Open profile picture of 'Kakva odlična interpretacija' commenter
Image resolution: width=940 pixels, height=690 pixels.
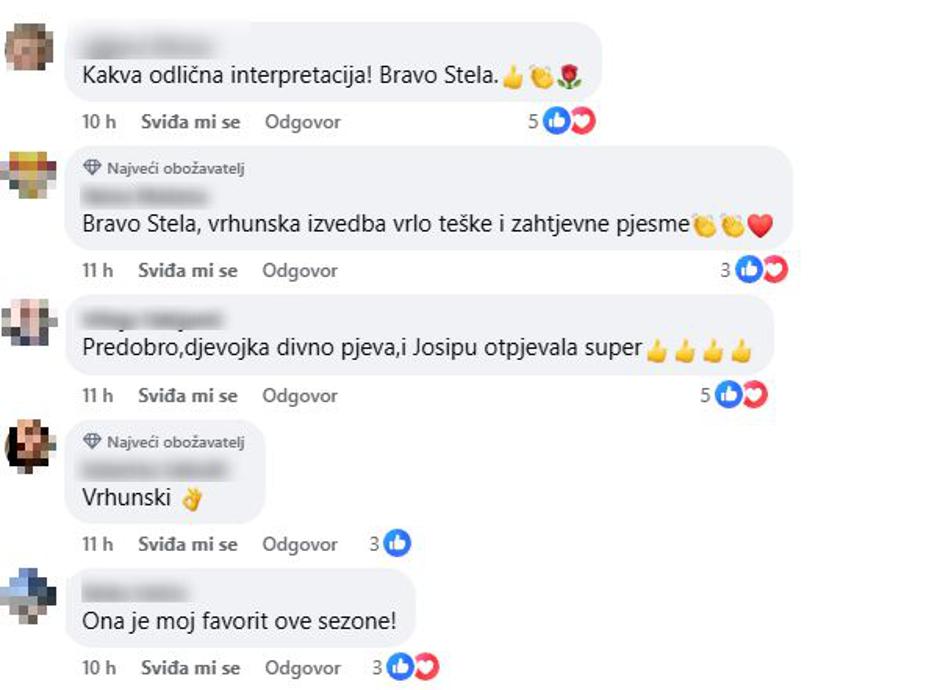(x=29, y=47)
